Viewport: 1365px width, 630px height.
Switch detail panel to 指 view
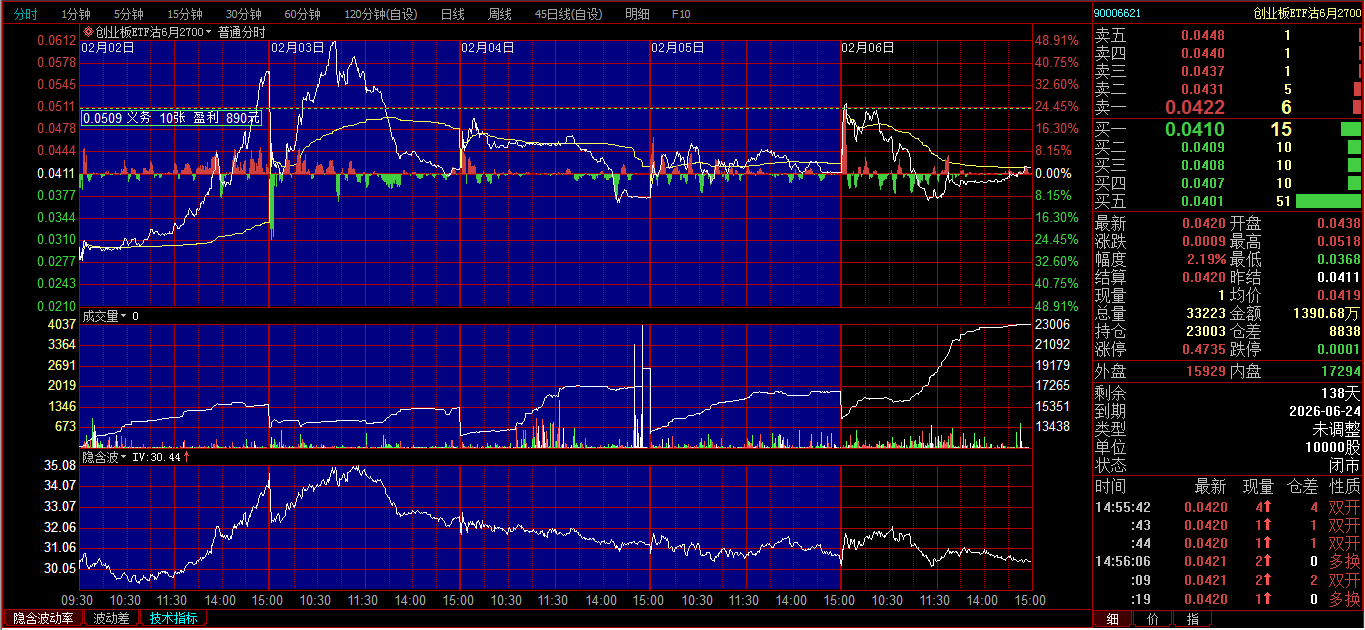pyautogui.click(x=1192, y=619)
